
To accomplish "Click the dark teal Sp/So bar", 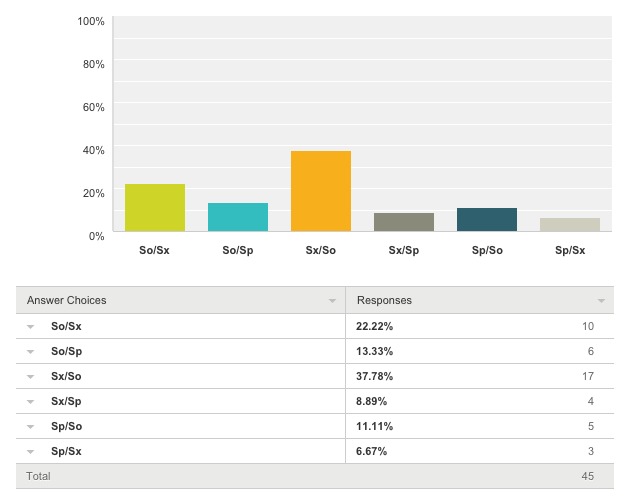I will tap(487, 220).
